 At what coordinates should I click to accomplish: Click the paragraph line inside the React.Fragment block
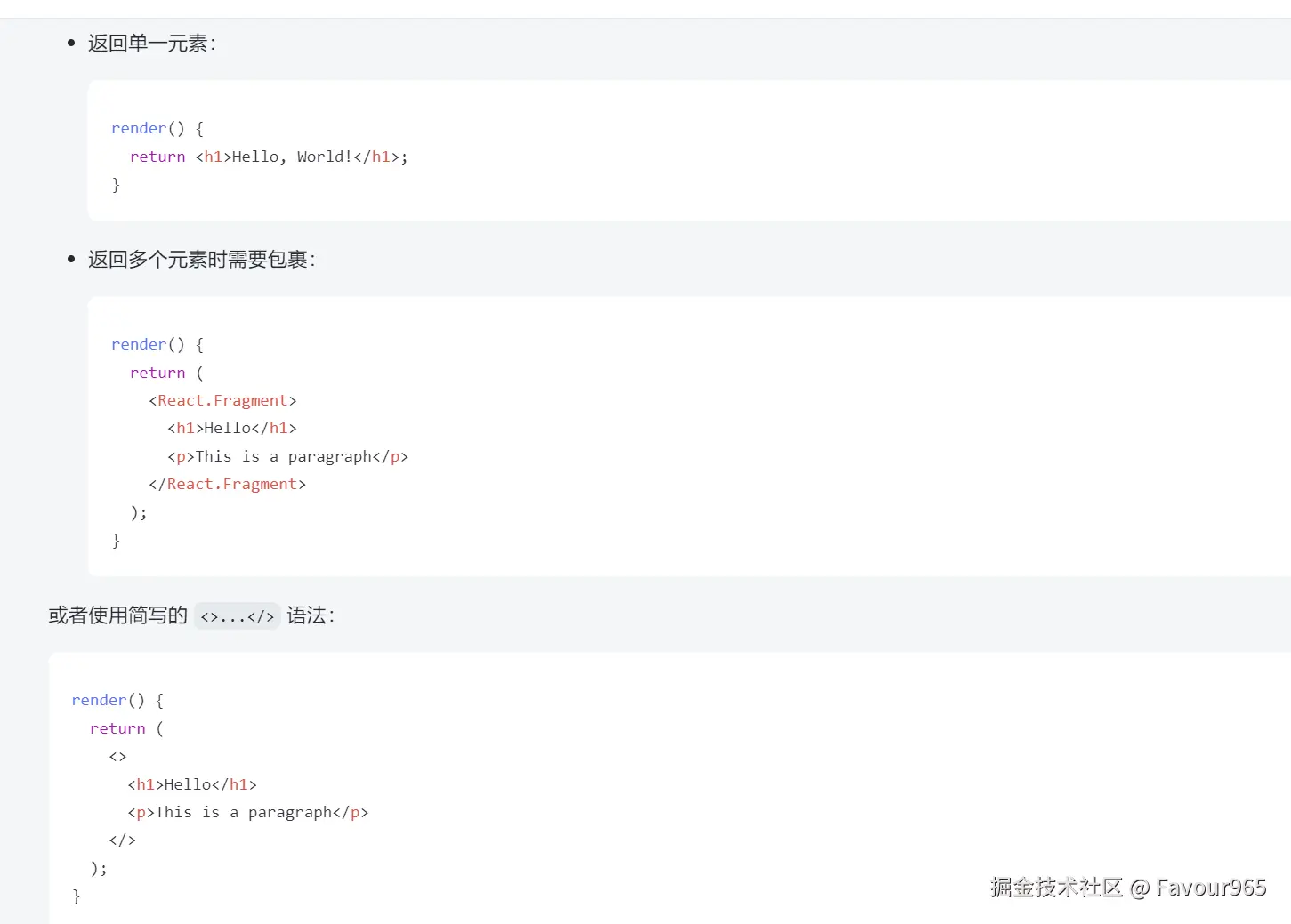coord(287,456)
